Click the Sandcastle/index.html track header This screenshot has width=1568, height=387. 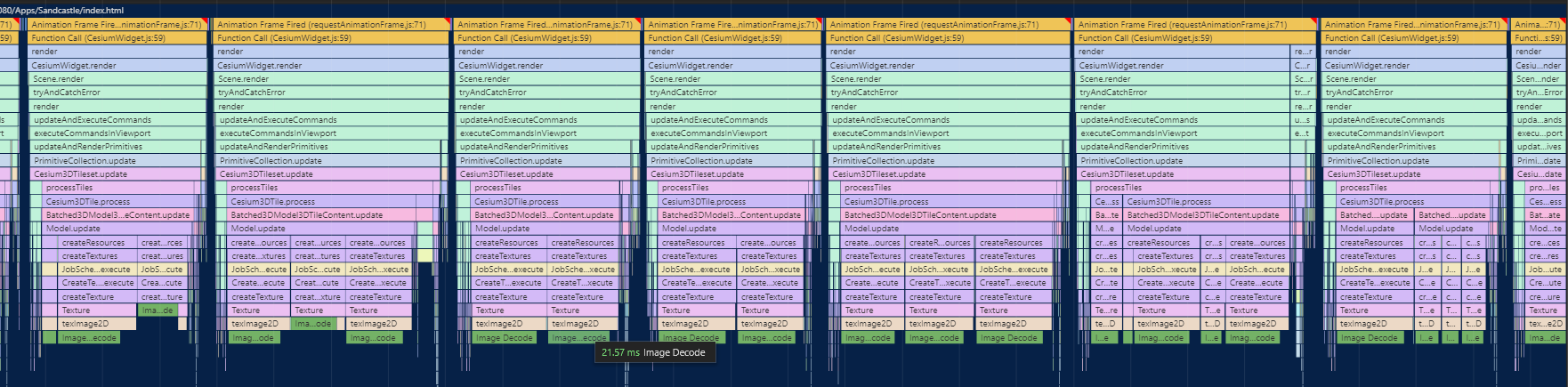62,10
